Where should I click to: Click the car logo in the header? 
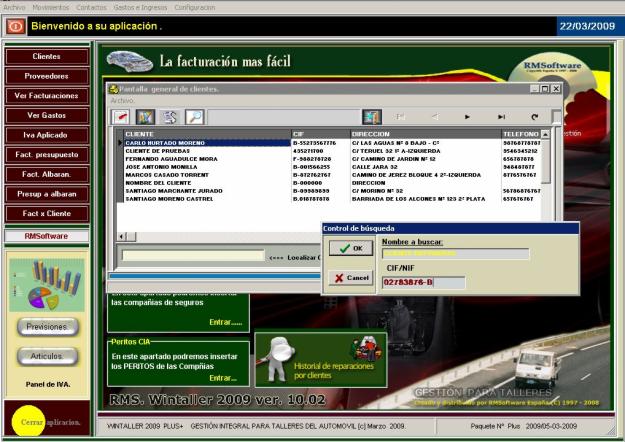tap(130, 62)
